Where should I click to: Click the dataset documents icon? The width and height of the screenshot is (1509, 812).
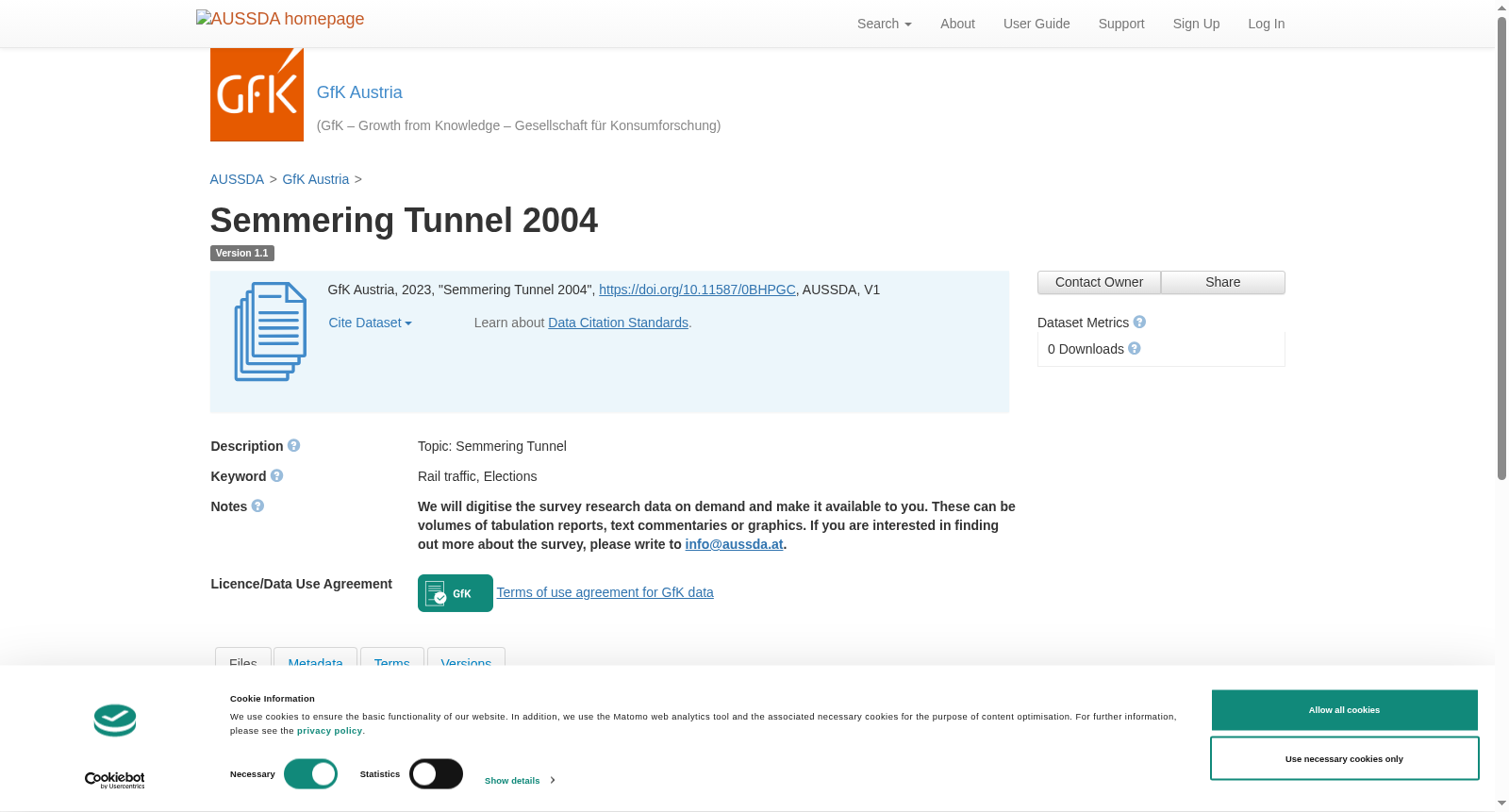click(271, 332)
